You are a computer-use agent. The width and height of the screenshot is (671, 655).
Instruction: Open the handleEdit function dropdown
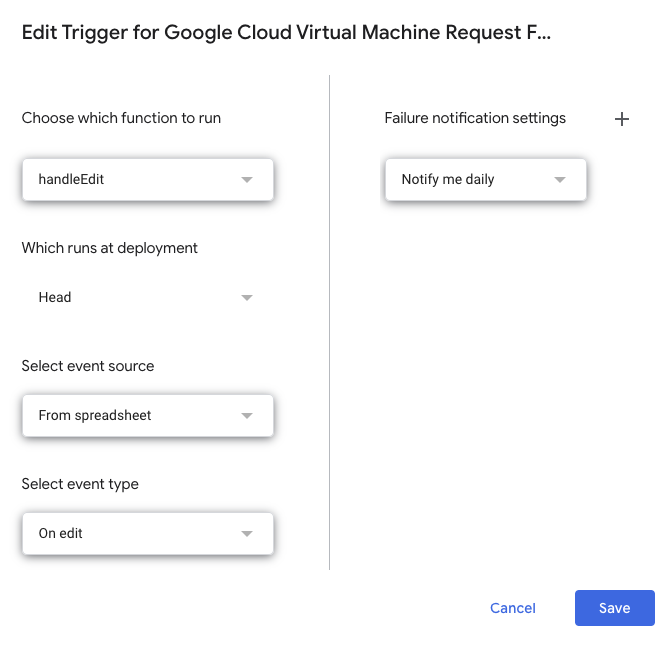coord(148,180)
